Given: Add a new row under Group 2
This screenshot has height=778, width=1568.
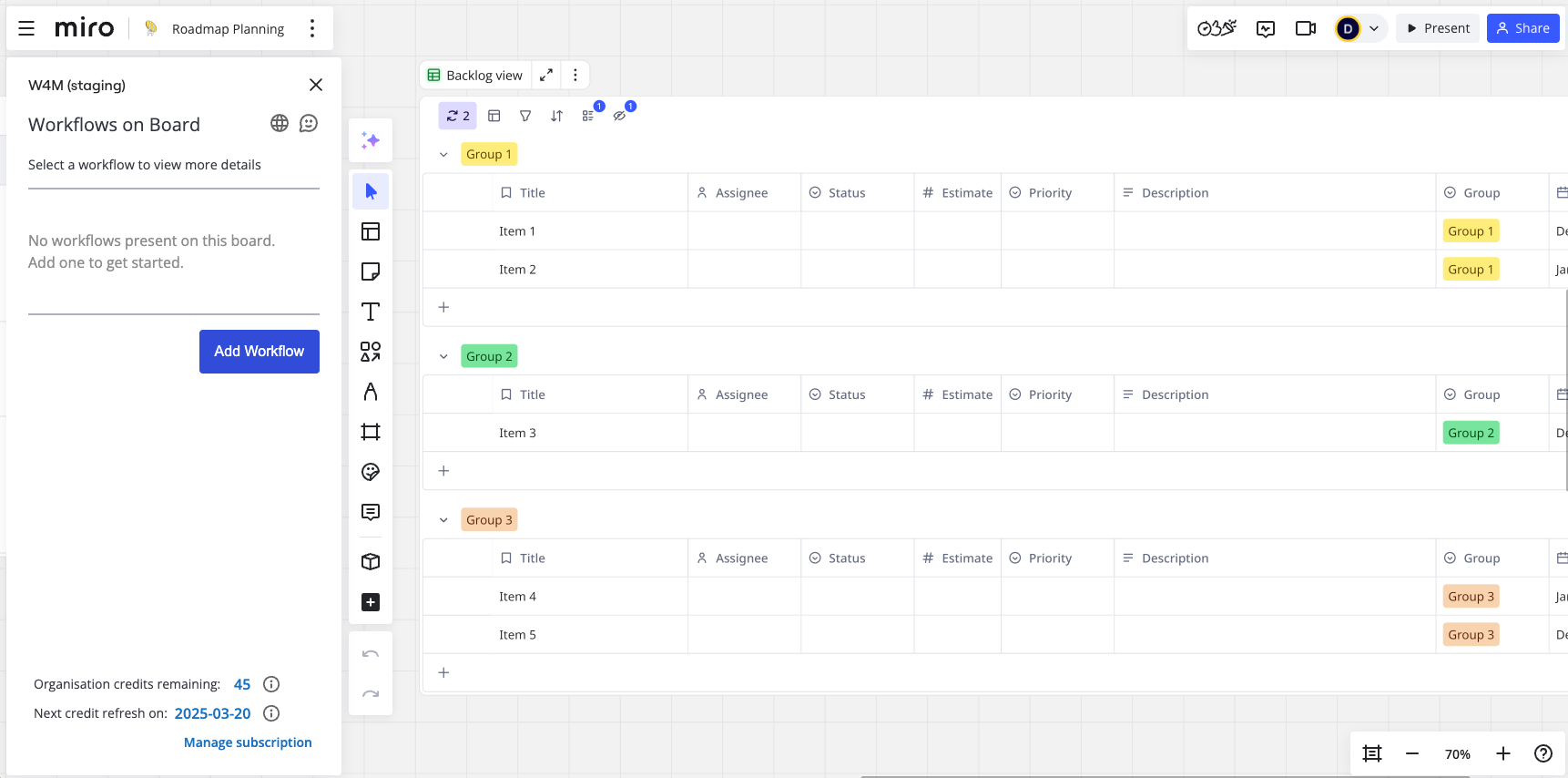Looking at the screenshot, I should (x=443, y=471).
